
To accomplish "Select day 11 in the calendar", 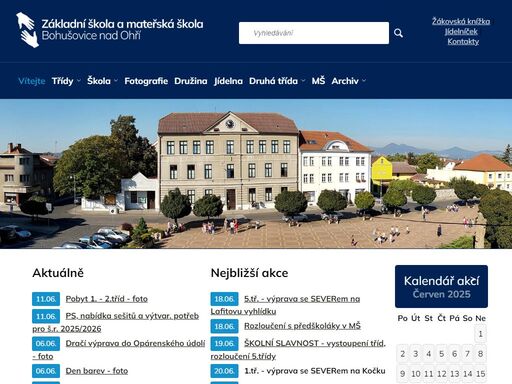I will (429, 374).
